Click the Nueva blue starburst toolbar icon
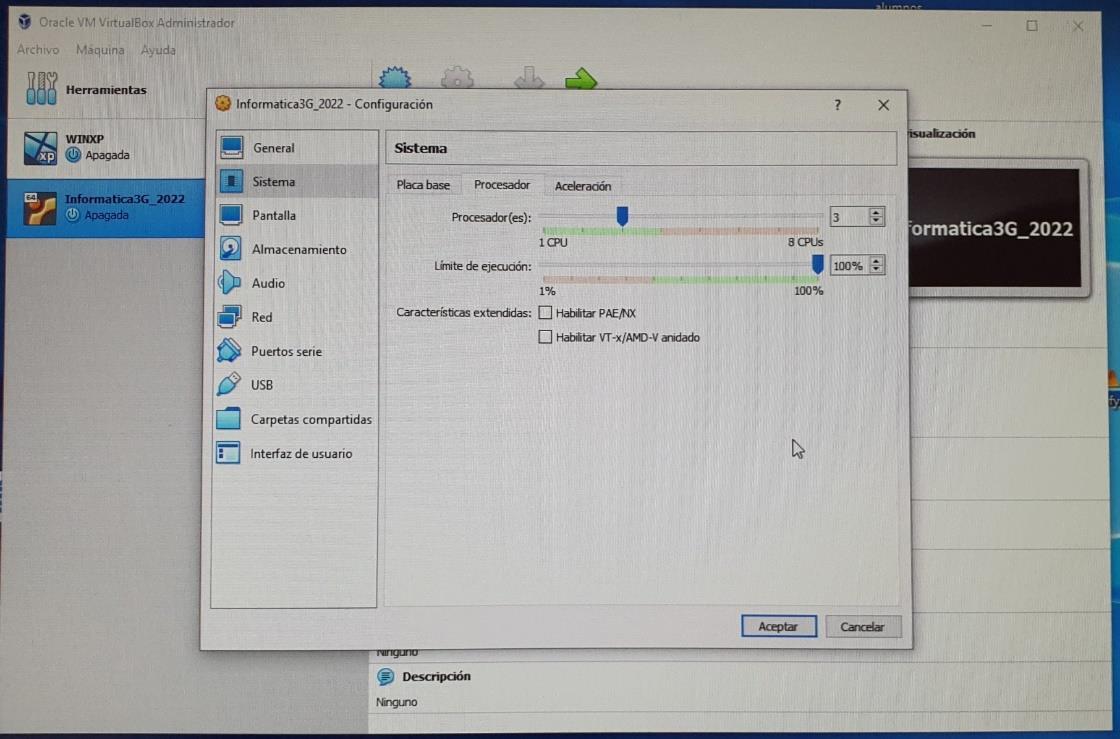Screen dimensions: 1120x739 click(395, 78)
